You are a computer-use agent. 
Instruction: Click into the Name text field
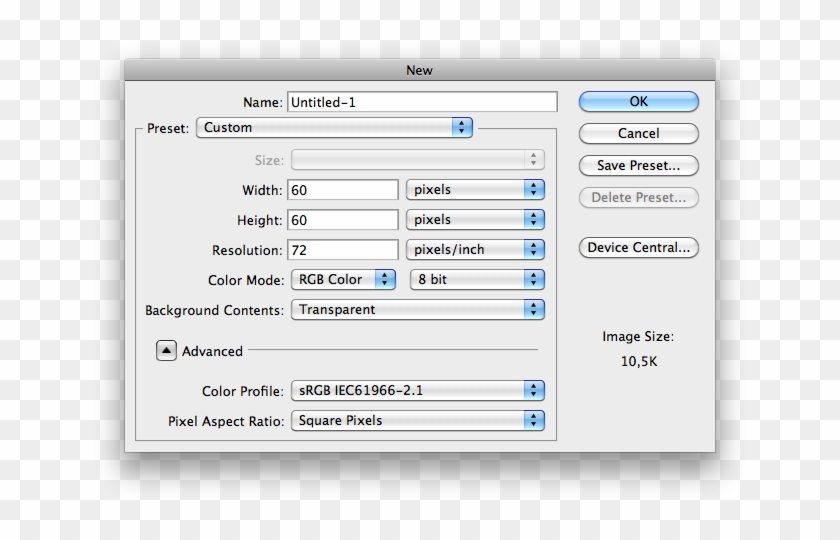(422, 102)
